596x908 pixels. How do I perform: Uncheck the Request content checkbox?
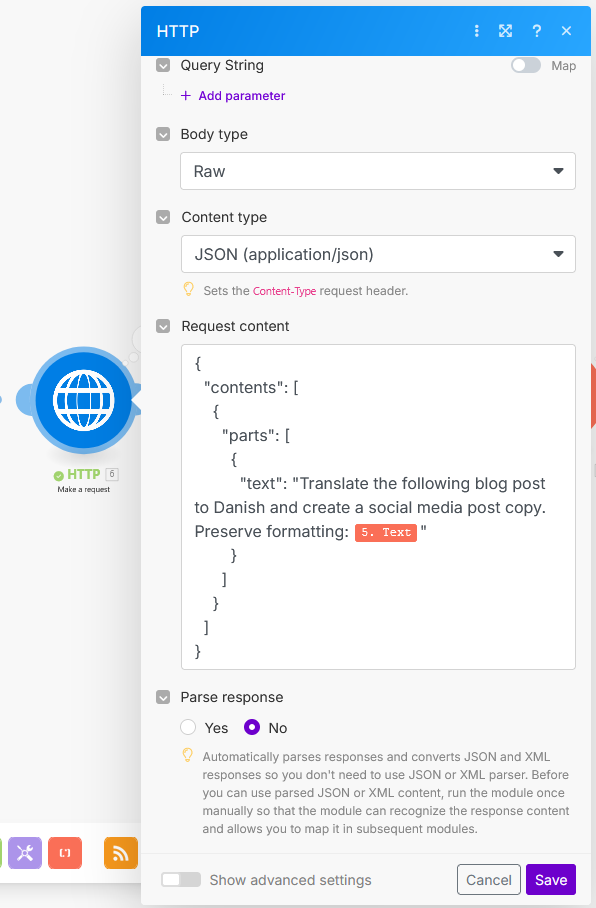pyautogui.click(x=162, y=326)
